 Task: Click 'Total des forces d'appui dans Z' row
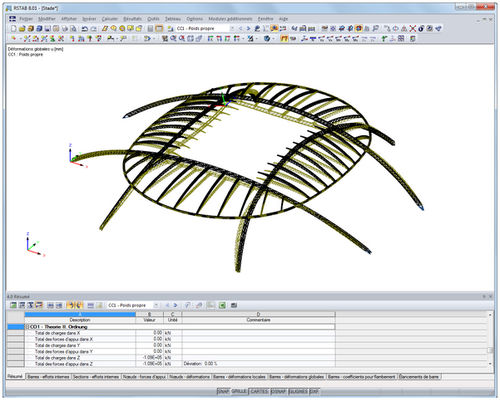click(180, 364)
